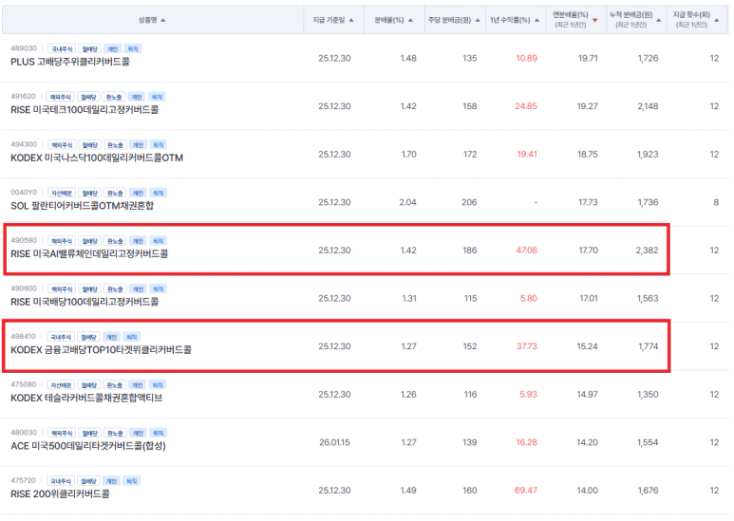Viewport: 734px width, 521px height.
Task: Click 자산배분 tag on SOL 팔란티어 row
Action: pos(62,193)
